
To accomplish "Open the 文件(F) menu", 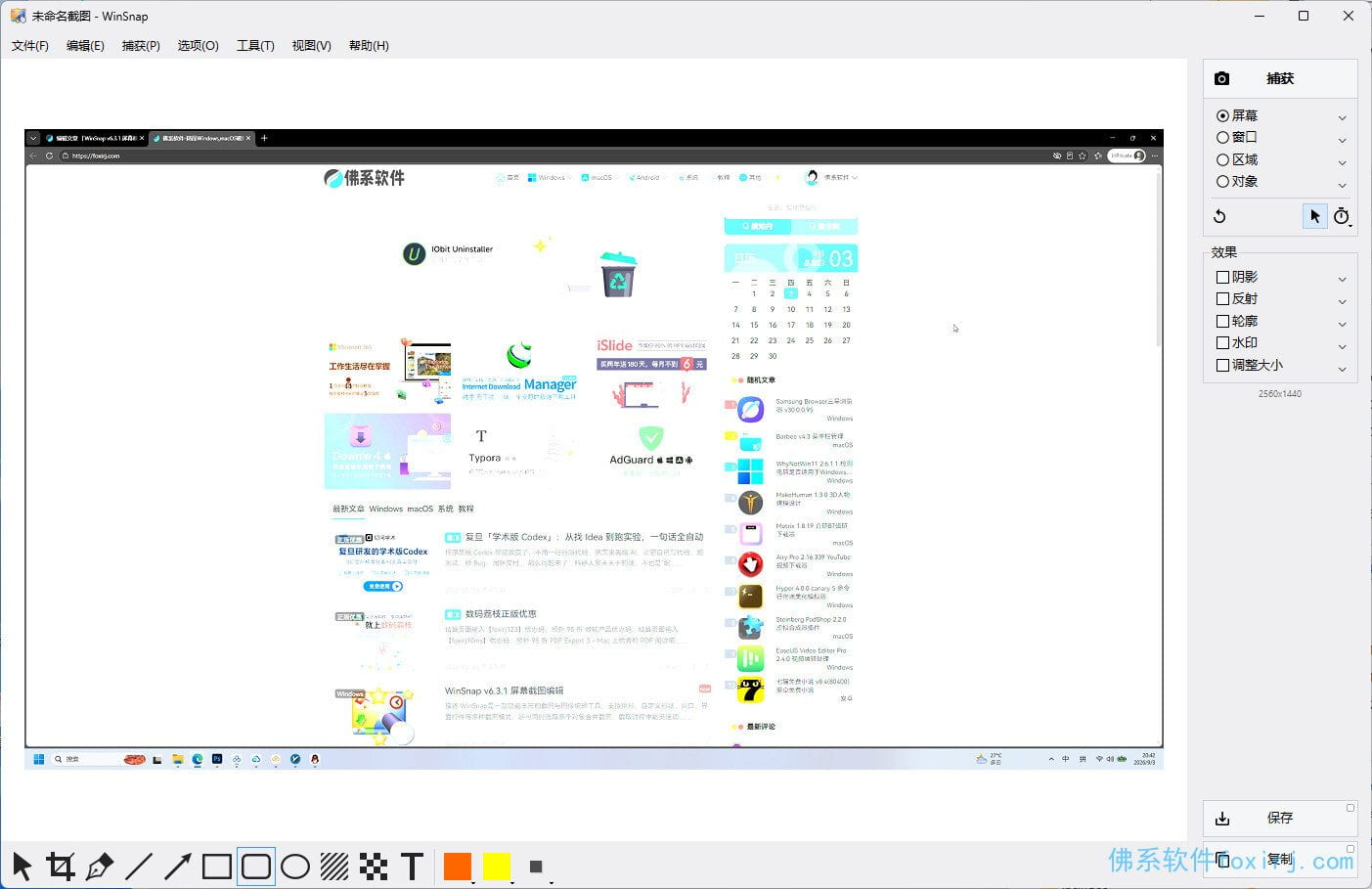I will [x=30, y=46].
